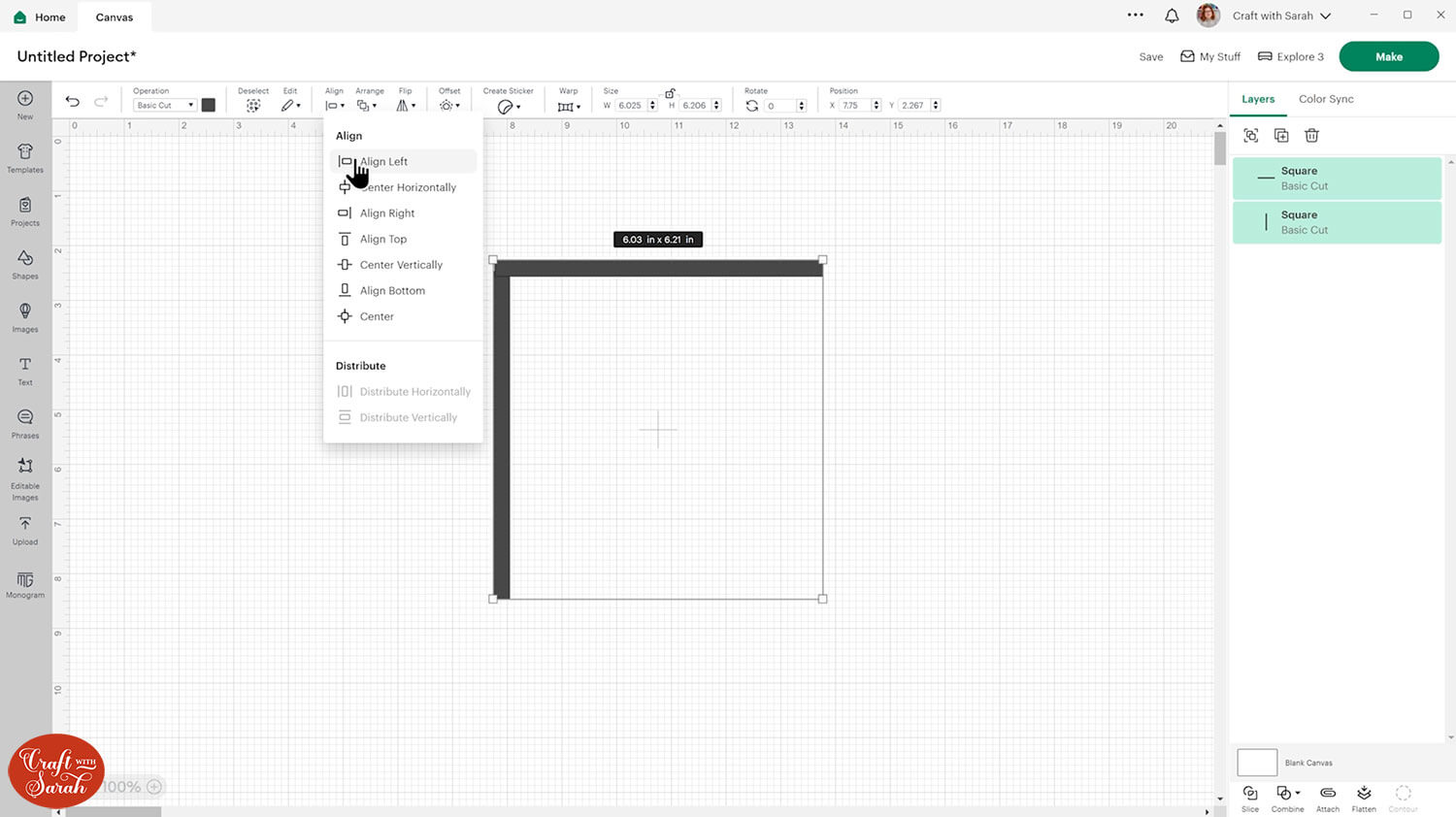Viewport: 1456px width, 817px height.
Task: Switch to the Color Sync tab
Action: [1326, 99]
